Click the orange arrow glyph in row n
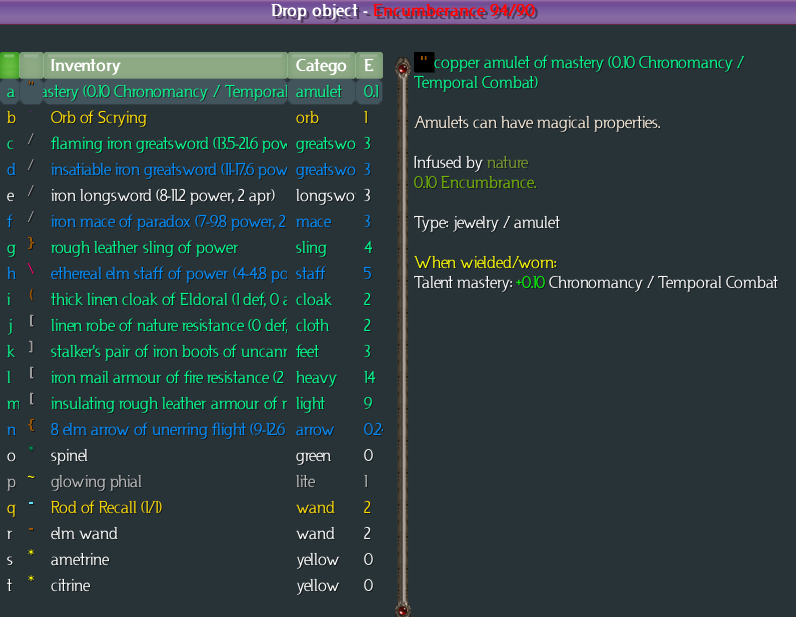 [x=31, y=425]
